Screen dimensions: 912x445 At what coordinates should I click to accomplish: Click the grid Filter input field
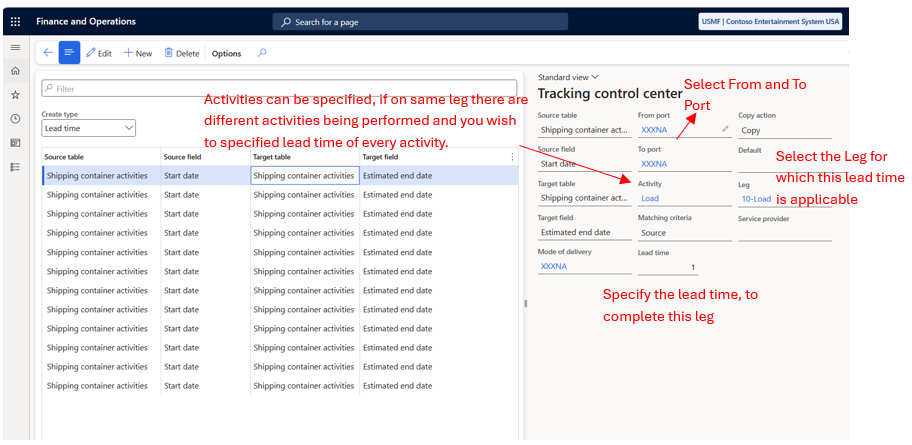coord(279,89)
